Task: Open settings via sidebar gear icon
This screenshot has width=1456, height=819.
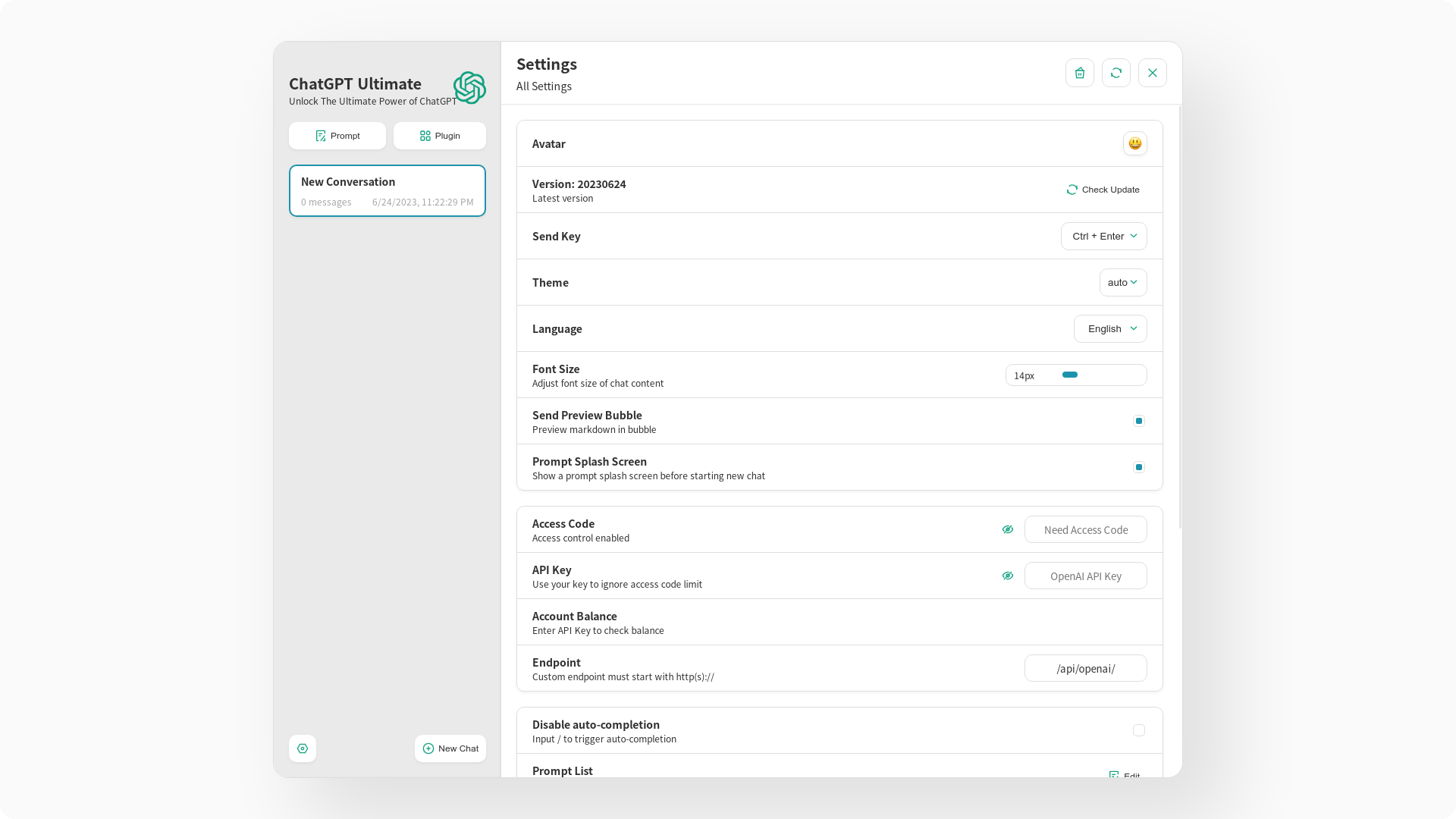Action: (303, 748)
